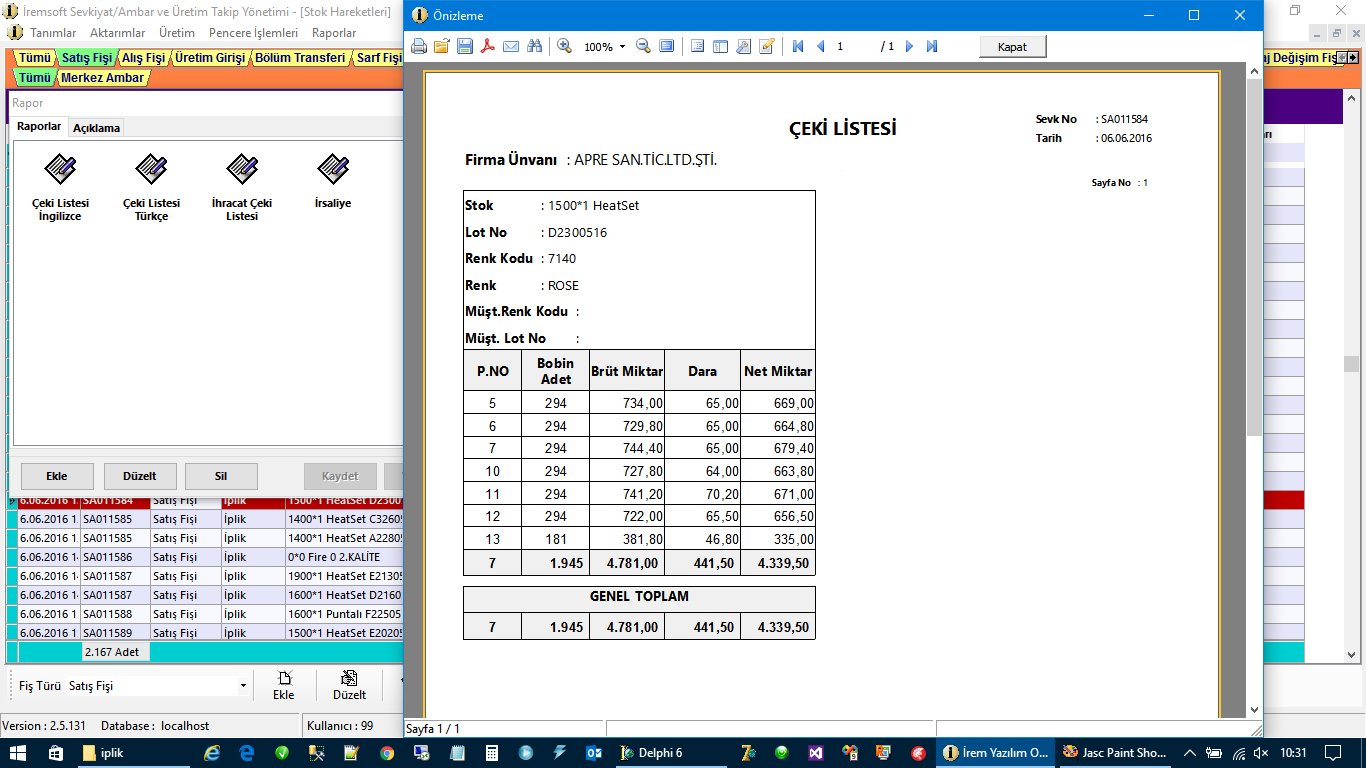Open a report file via the folder icon

click(442, 46)
